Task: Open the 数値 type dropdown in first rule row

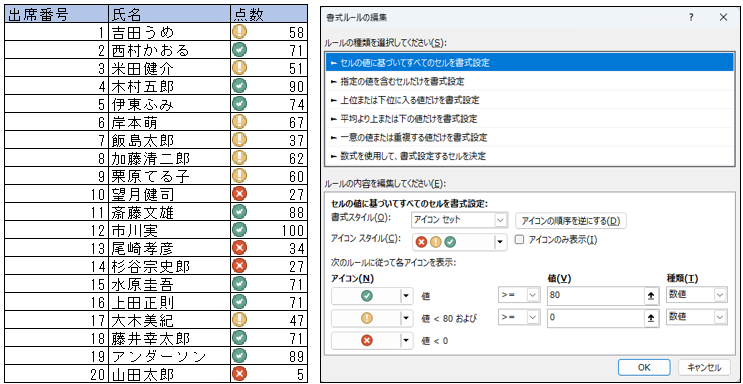Action: click(696, 295)
